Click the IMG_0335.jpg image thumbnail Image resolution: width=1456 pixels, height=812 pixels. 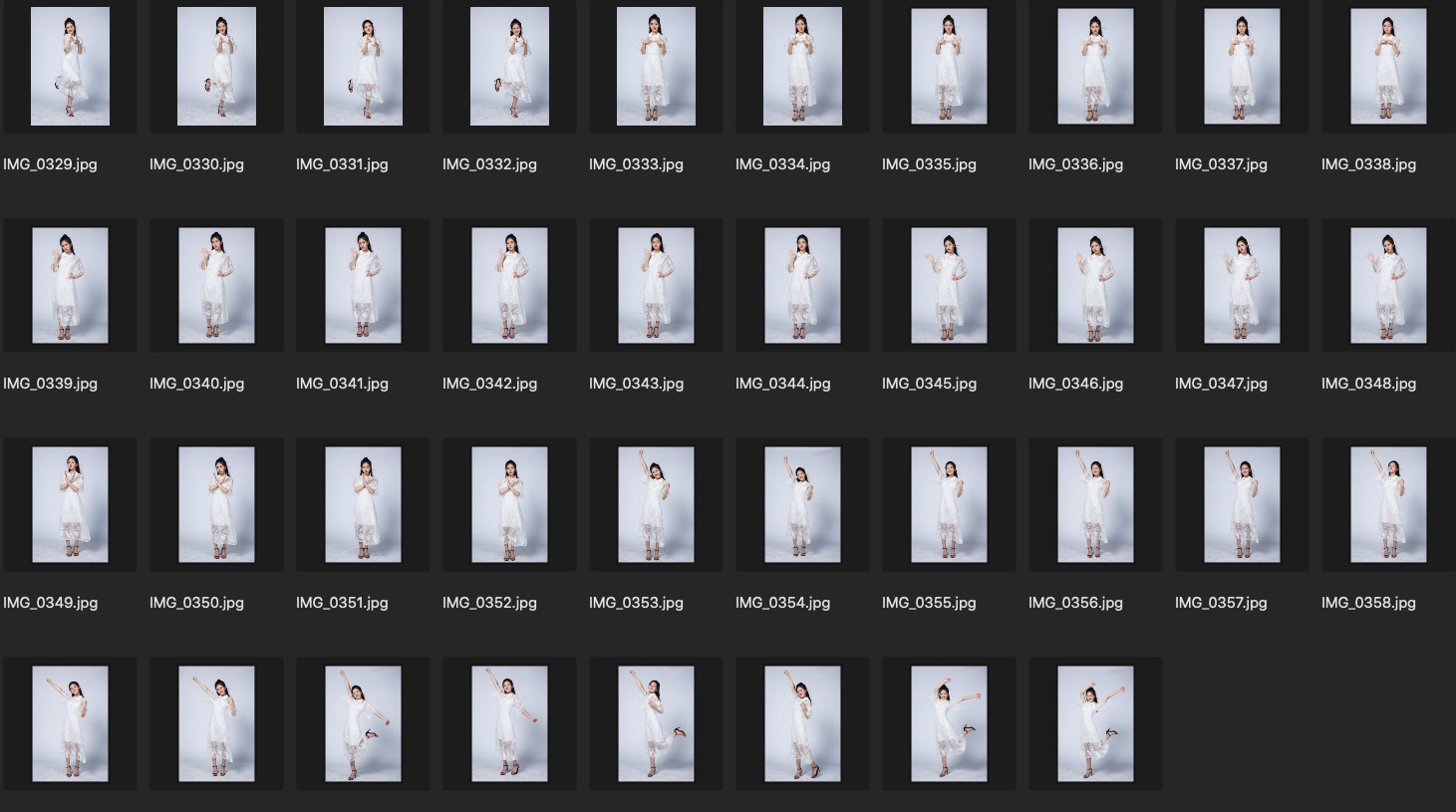(949, 66)
